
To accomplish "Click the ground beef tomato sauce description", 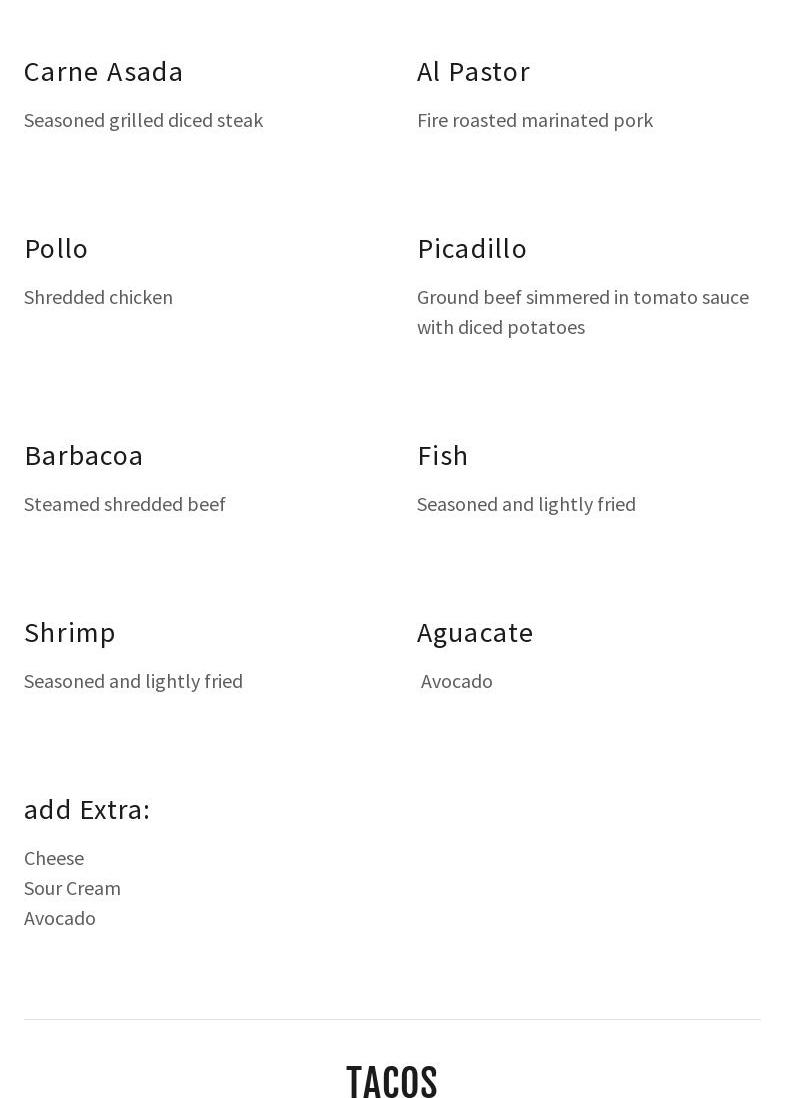I will pyautogui.click(x=582, y=312).
